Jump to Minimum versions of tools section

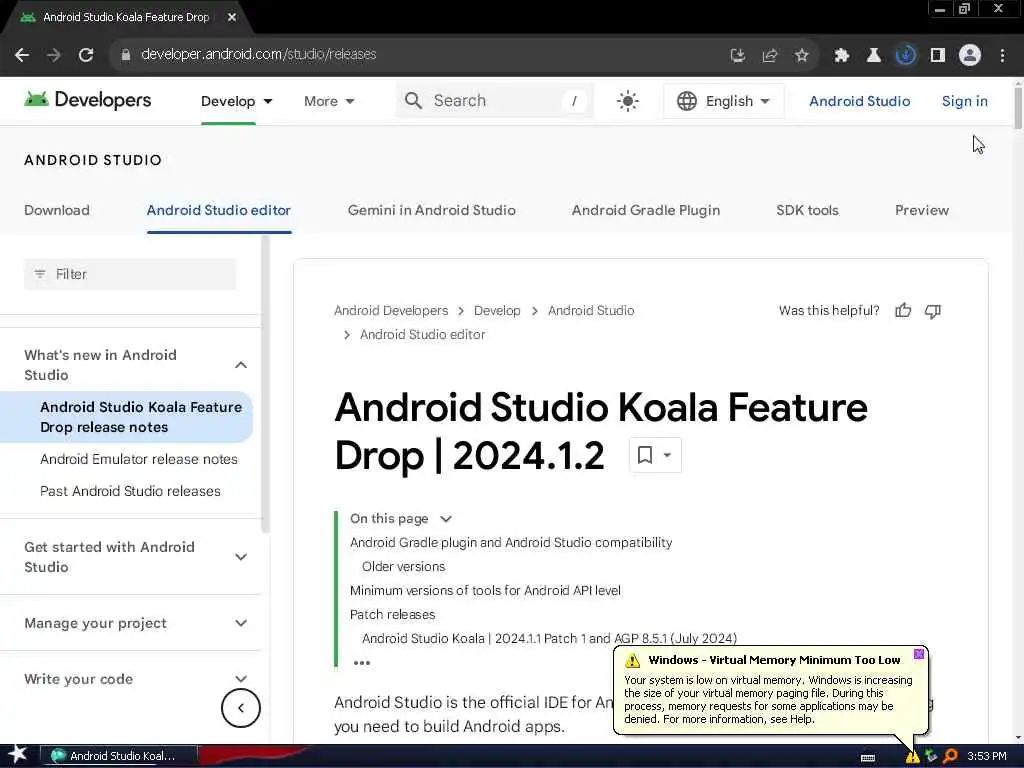485,590
